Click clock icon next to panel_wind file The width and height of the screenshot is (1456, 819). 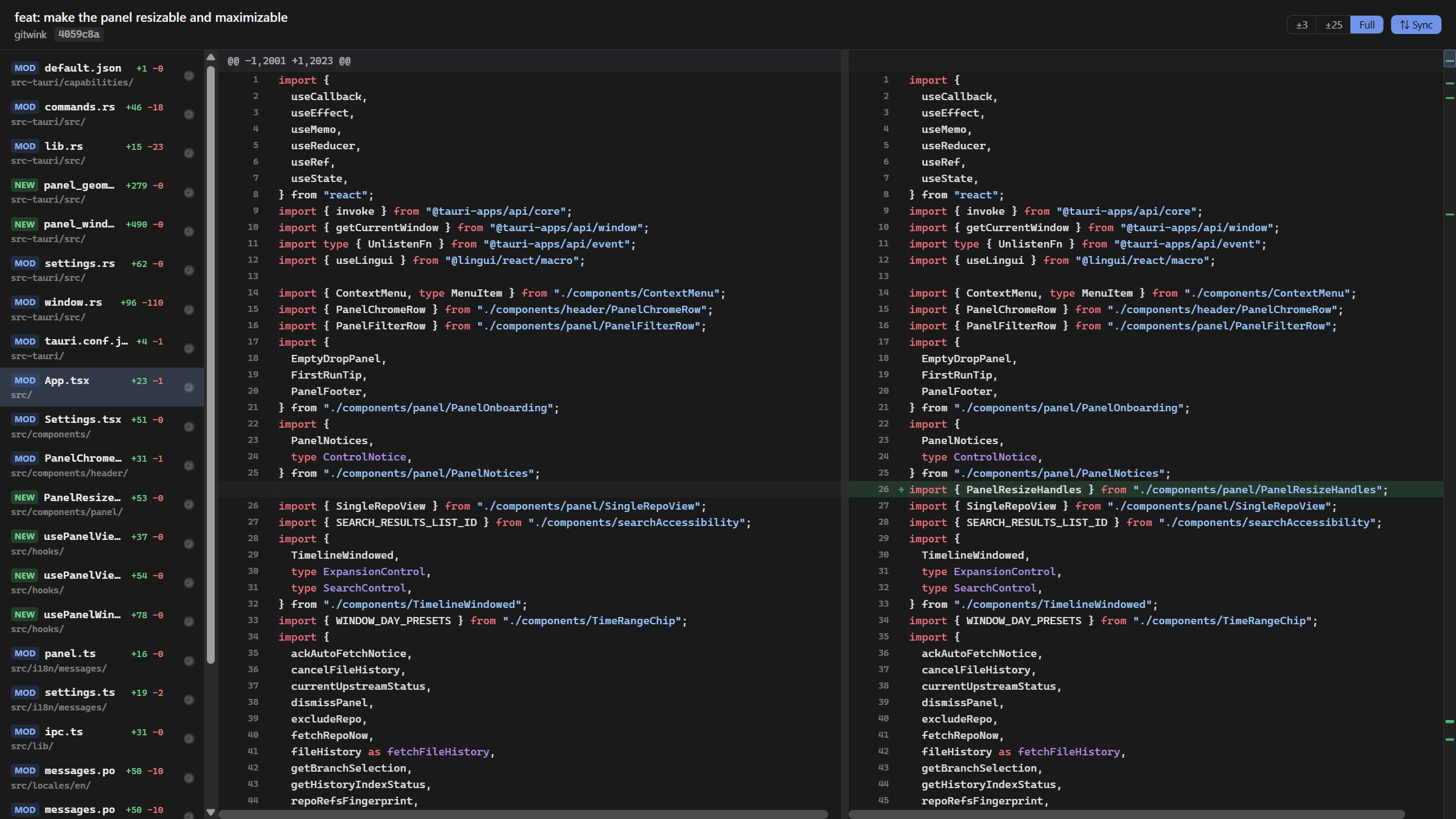[189, 231]
